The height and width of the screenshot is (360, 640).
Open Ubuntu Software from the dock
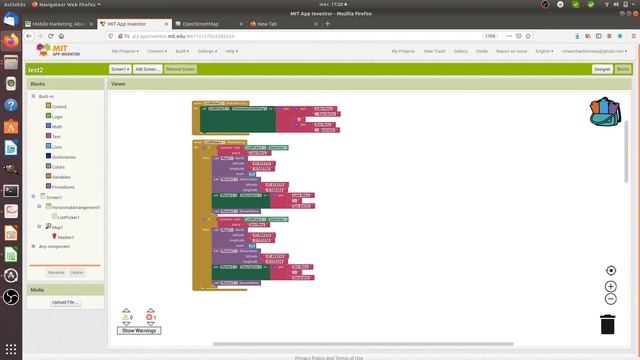11,126
